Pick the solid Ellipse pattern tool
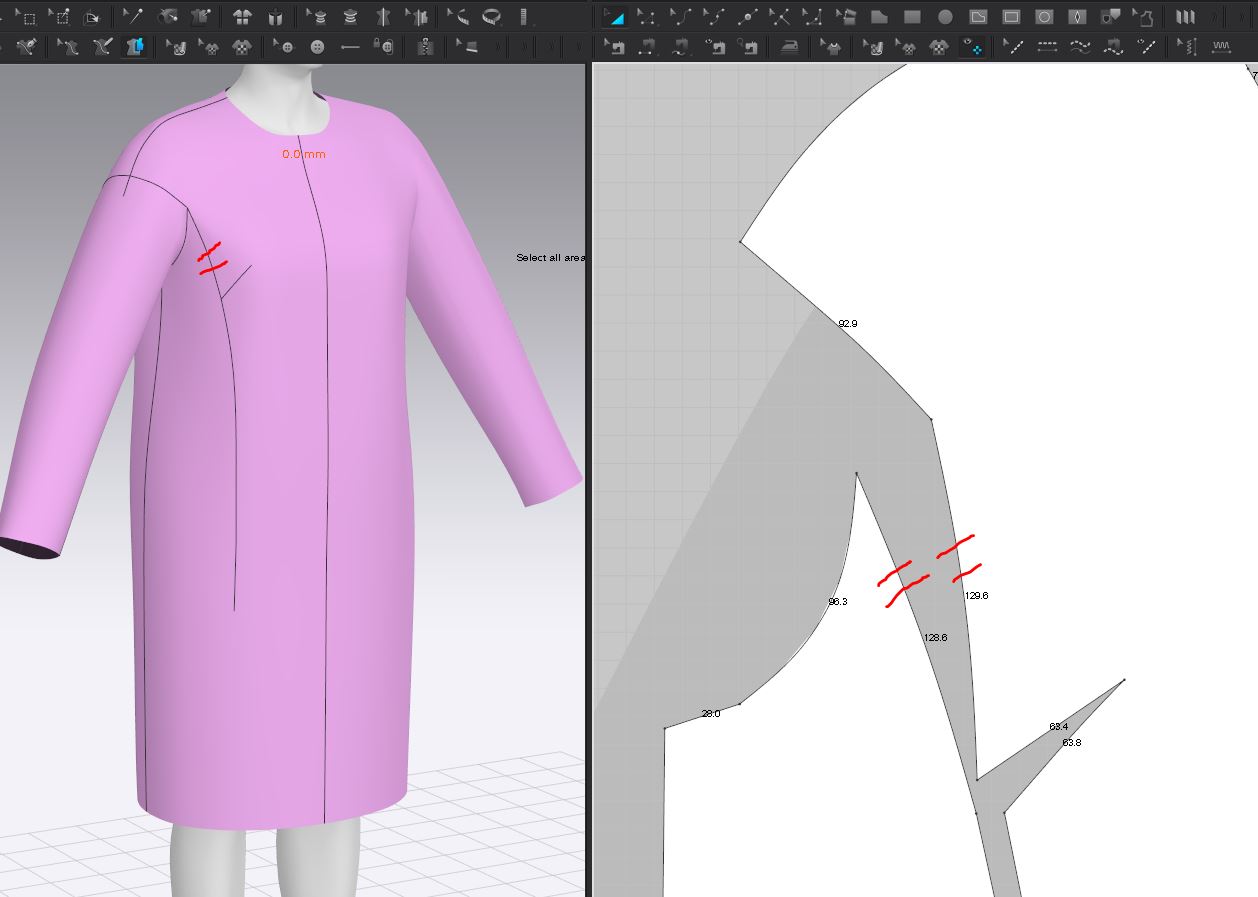 click(x=945, y=17)
